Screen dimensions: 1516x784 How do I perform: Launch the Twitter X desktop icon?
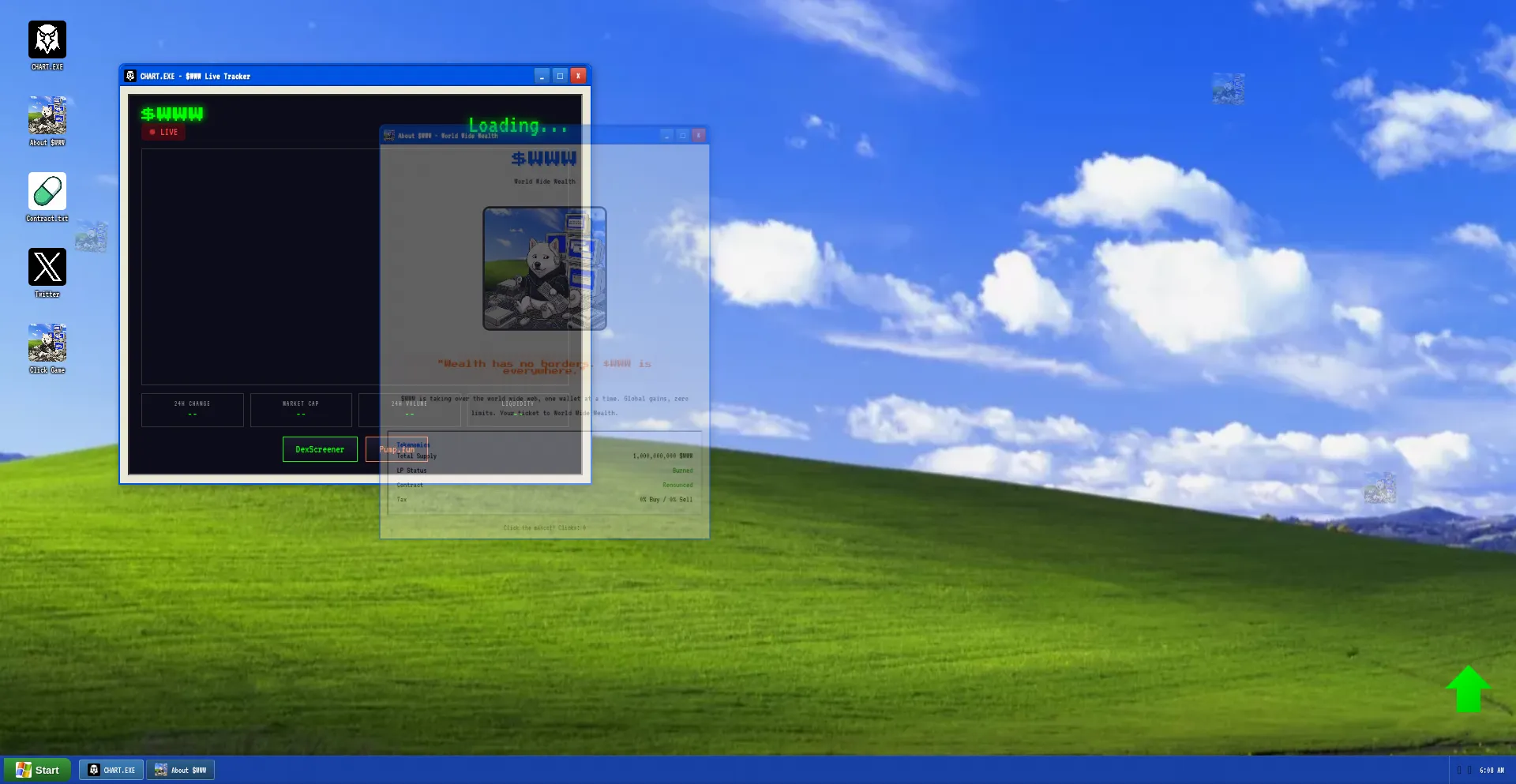[47, 268]
